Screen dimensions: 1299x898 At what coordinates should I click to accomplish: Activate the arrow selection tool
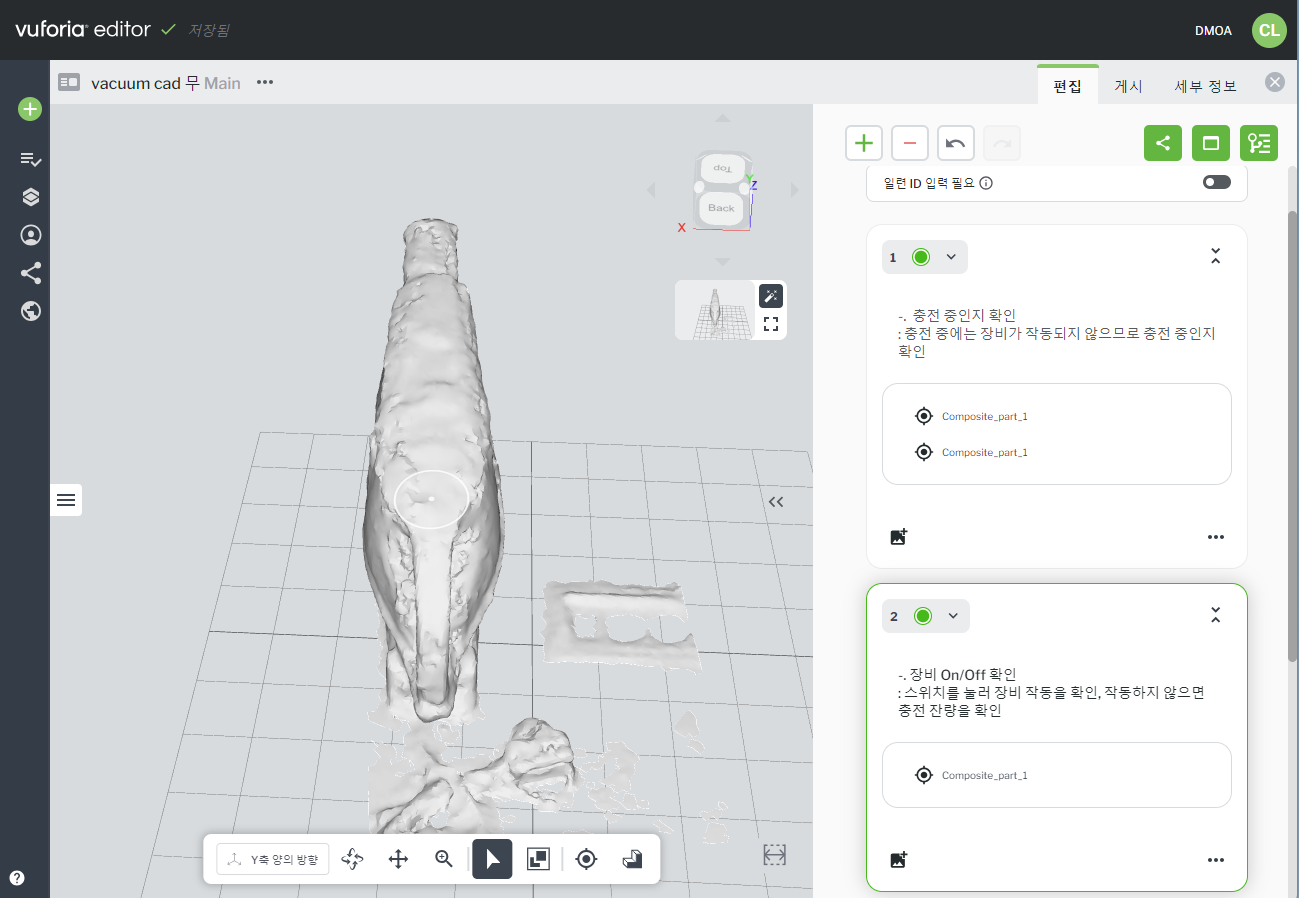(492, 859)
